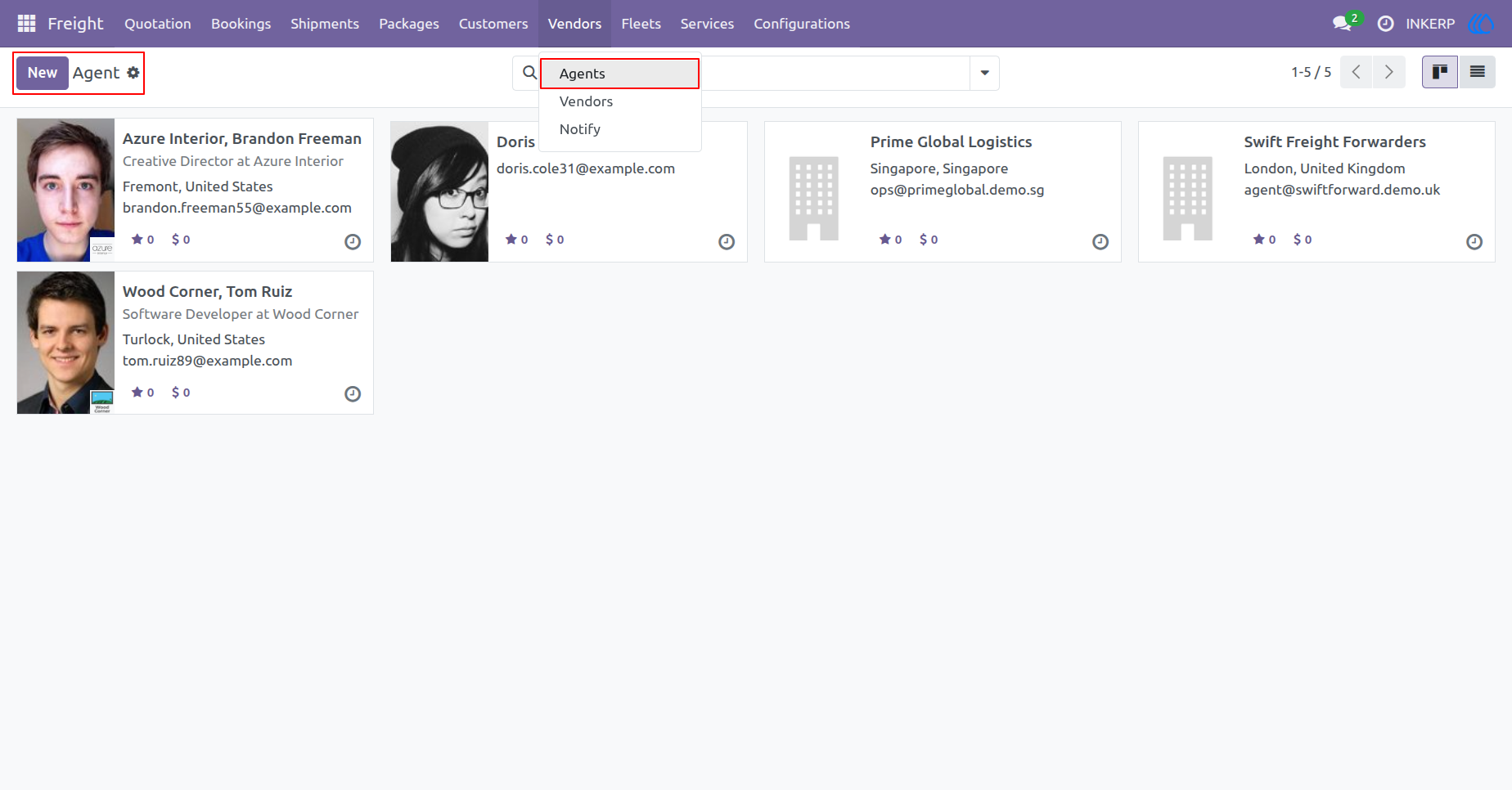The height and width of the screenshot is (790, 1512).
Task: Open the Configurations menu
Action: click(802, 24)
